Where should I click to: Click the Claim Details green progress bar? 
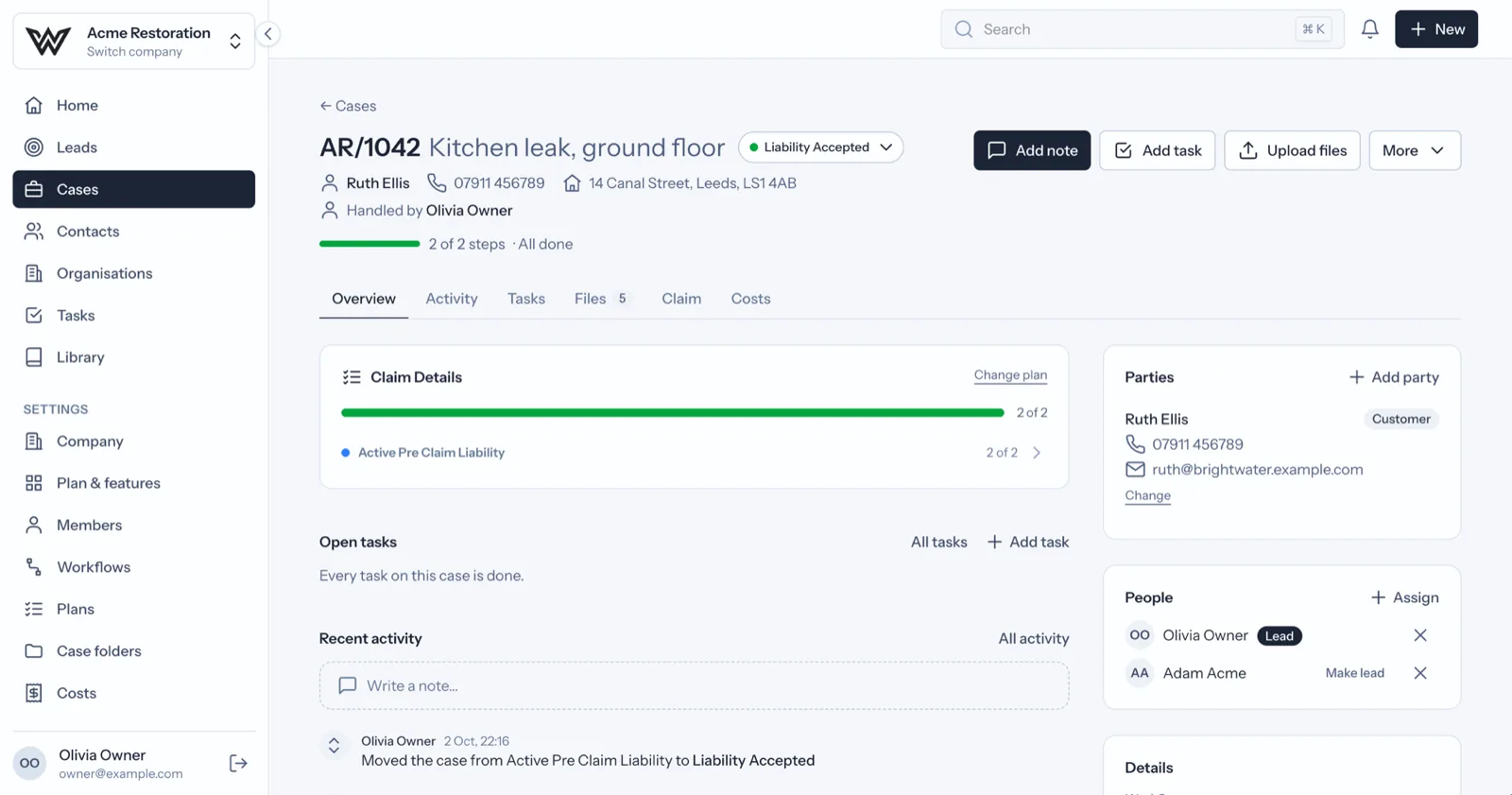(x=673, y=413)
